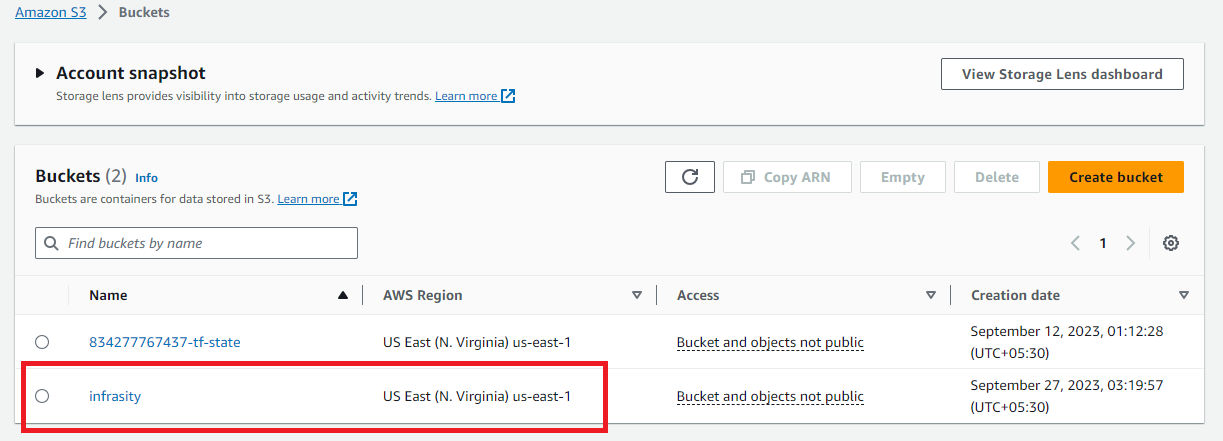Sort by Name column arrow

[343, 295]
